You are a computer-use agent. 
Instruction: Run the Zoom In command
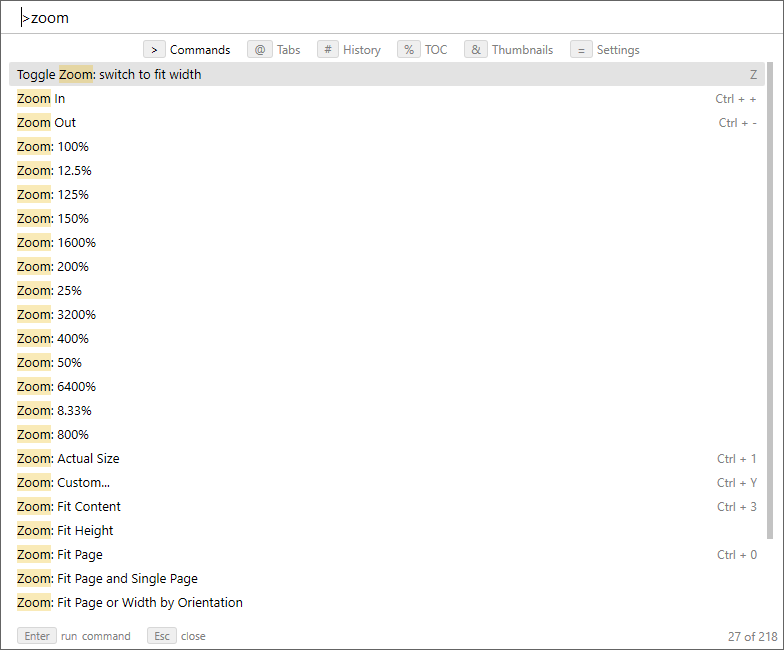(387, 98)
